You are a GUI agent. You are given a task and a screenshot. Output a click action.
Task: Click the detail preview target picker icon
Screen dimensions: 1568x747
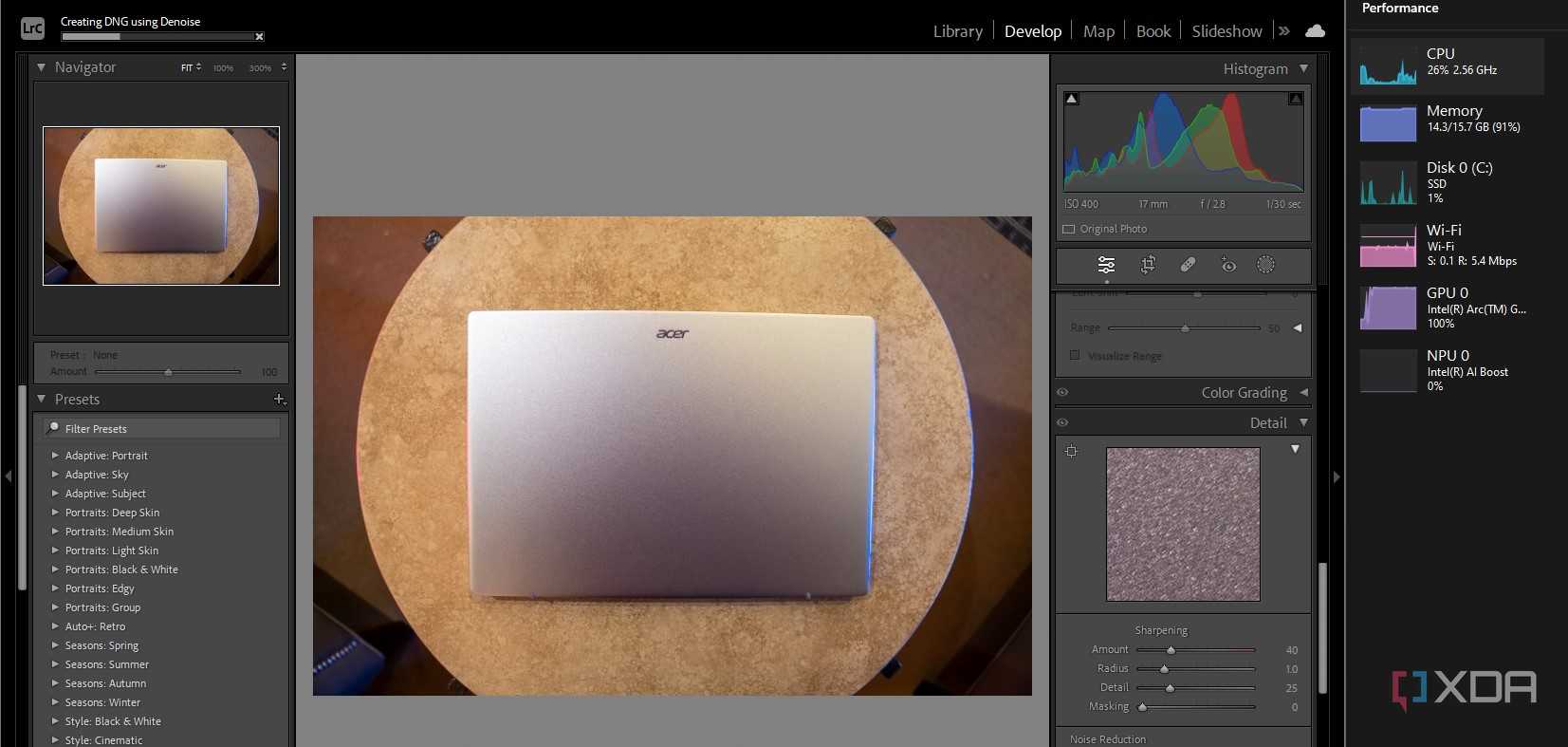(1071, 451)
